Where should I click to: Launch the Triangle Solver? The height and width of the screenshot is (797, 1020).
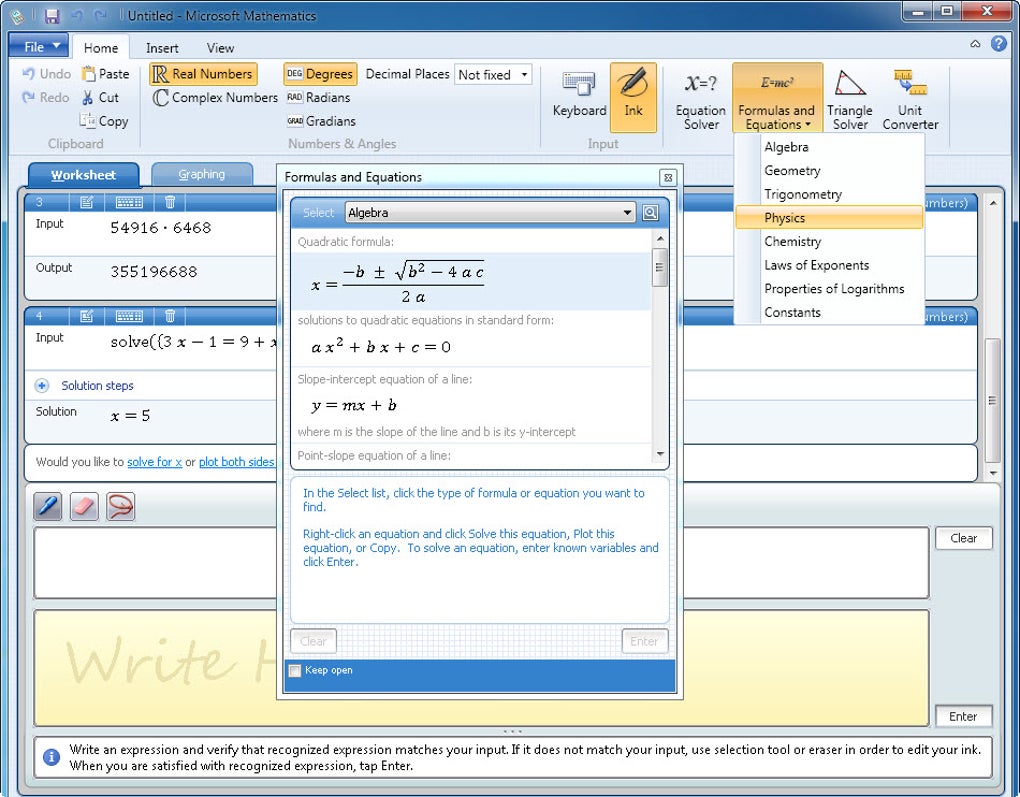(x=850, y=99)
